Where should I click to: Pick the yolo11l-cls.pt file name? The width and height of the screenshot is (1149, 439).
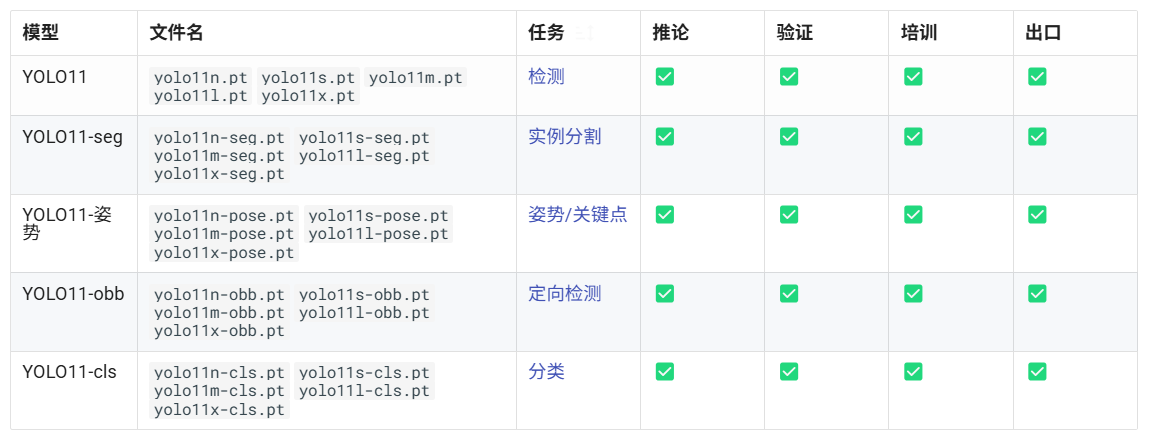(364, 391)
